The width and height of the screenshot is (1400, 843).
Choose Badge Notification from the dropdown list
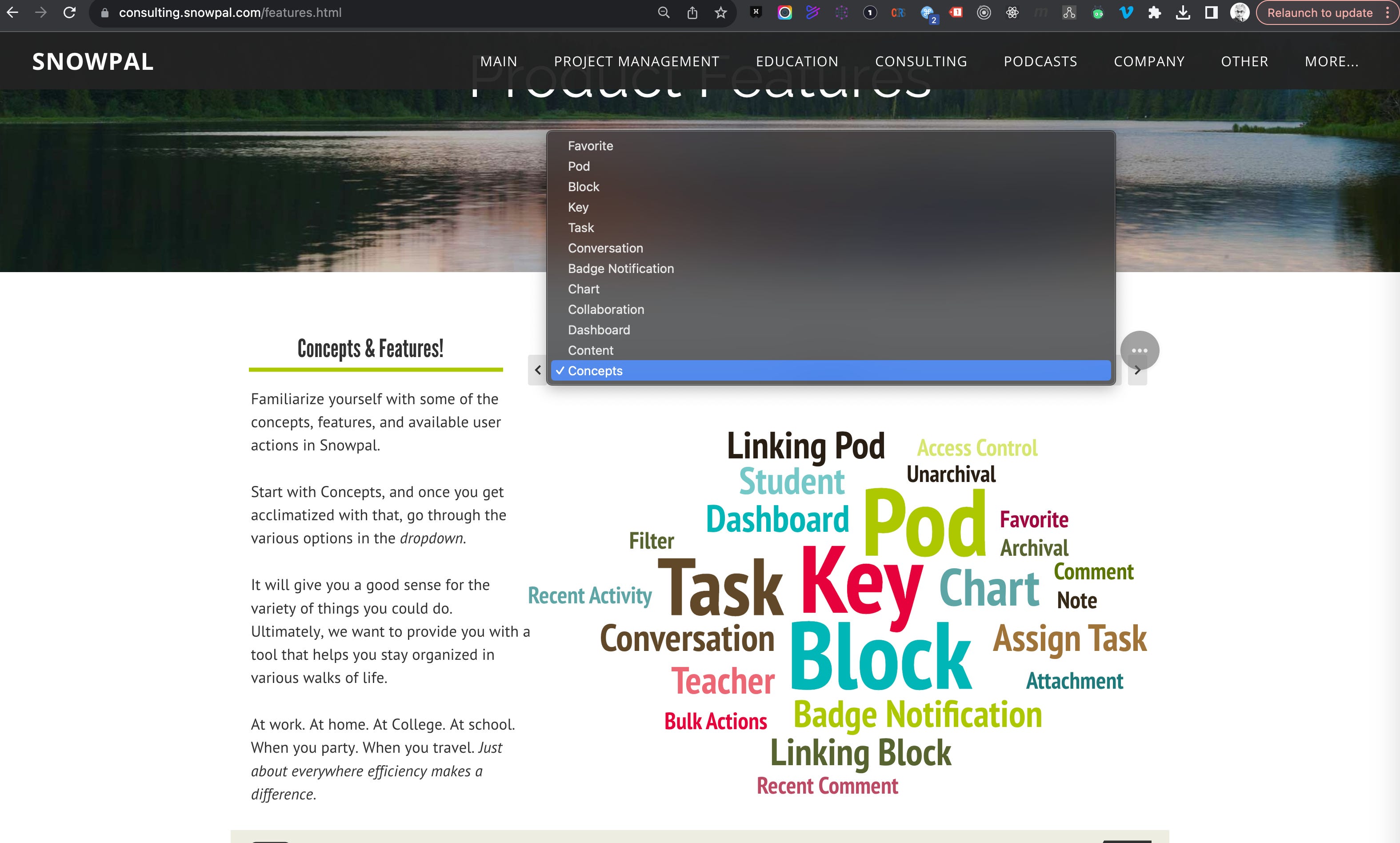pyautogui.click(x=620, y=269)
